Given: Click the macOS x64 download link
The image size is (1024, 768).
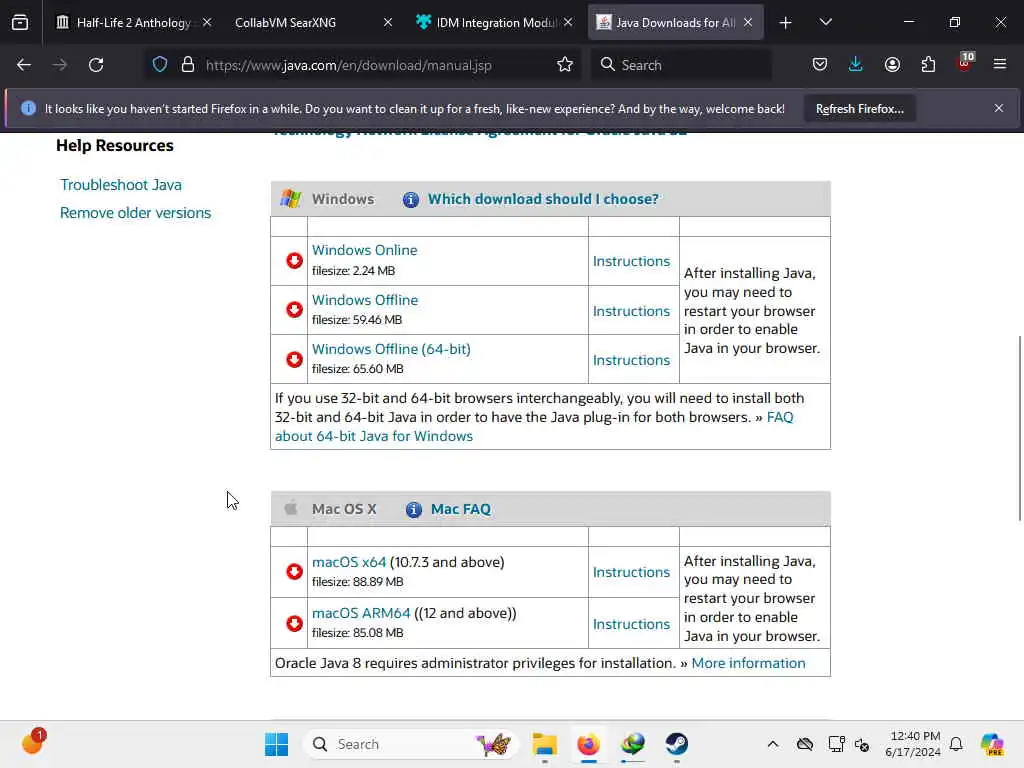Looking at the screenshot, I should (x=349, y=562).
